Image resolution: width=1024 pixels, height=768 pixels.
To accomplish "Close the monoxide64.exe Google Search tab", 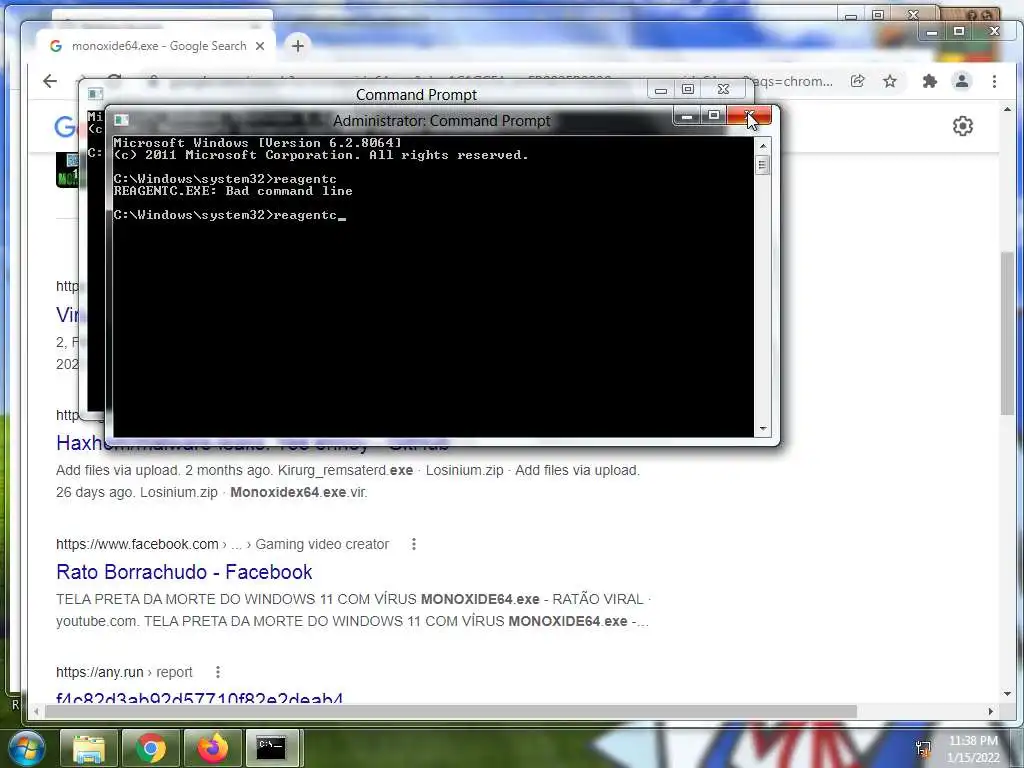I will [x=260, y=46].
